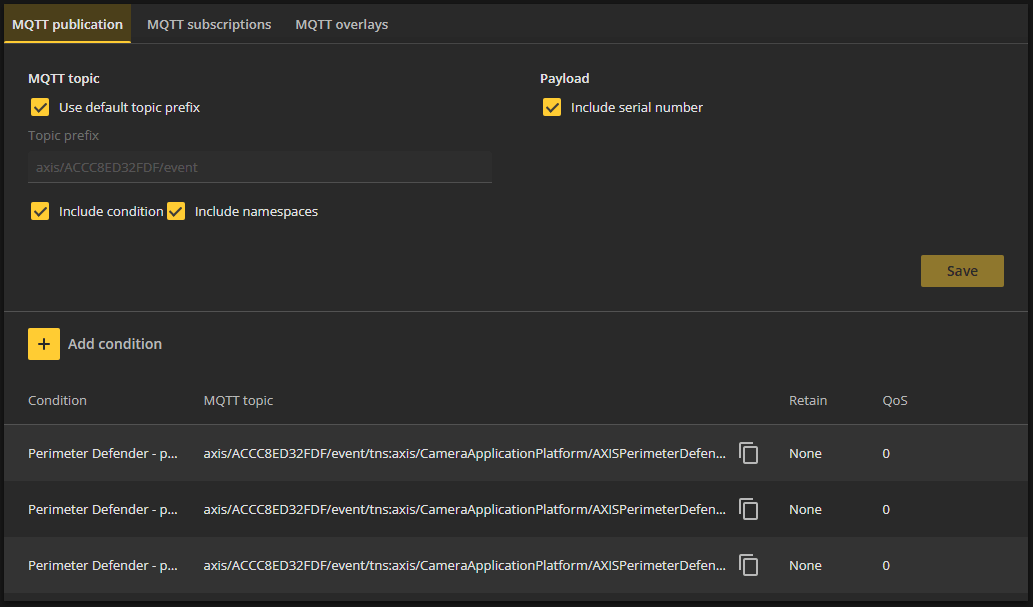Switch to MQTT subscriptions tab
The height and width of the screenshot is (607, 1033).
209,24
